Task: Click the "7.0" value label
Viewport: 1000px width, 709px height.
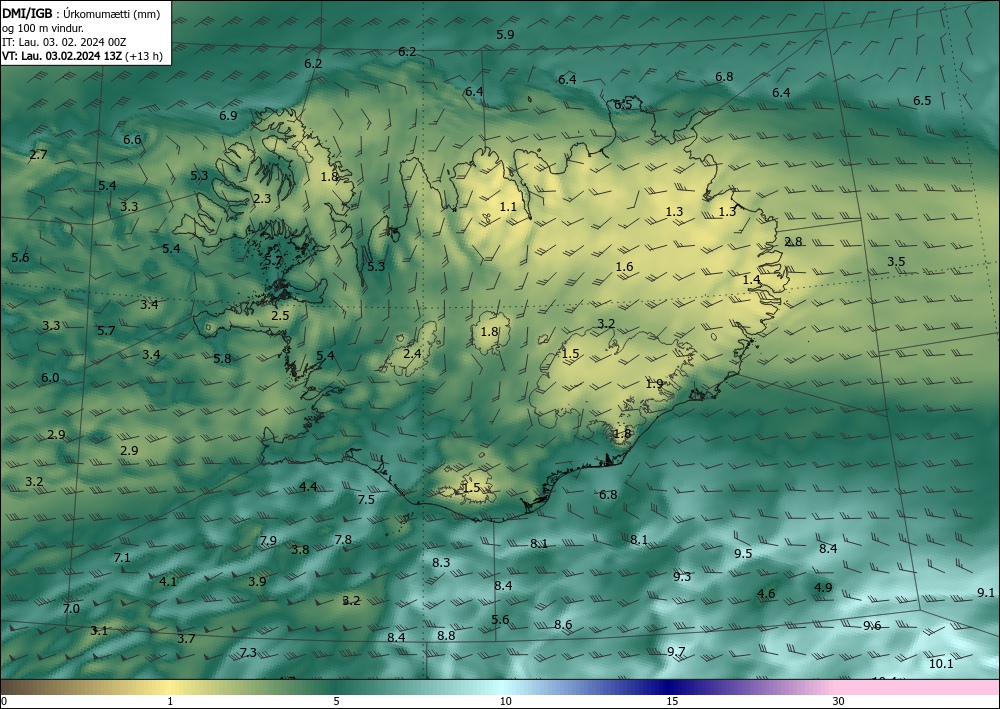Action: [71, 608]
